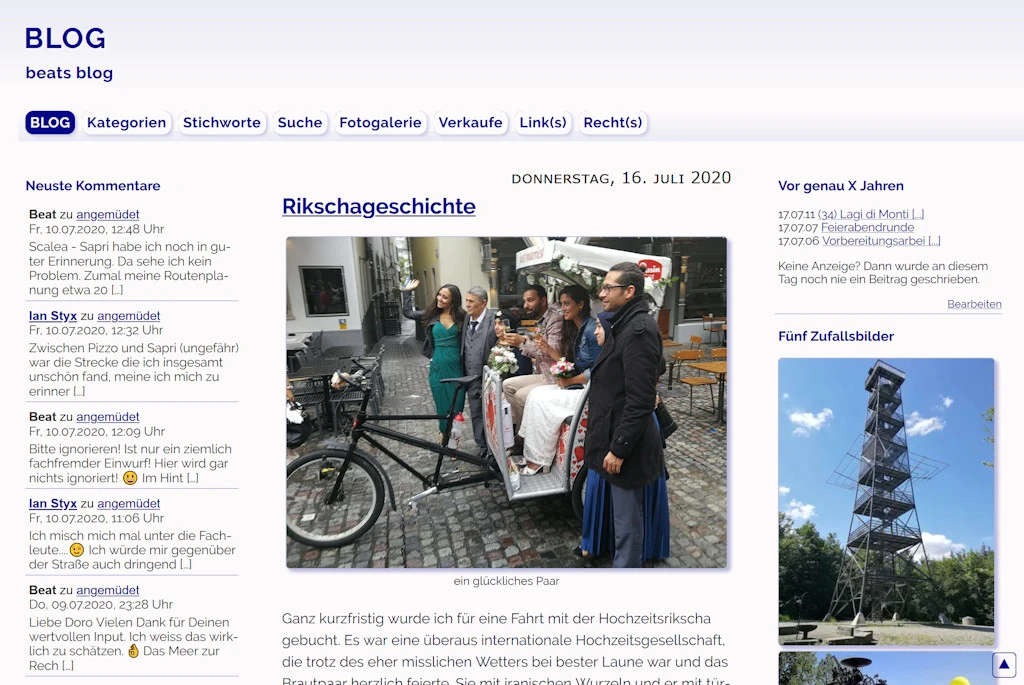Screen dimensions: 1024x685
Task: Open the first Ian Styx author link
Action: pyautogui.click(x=53, y=316)
